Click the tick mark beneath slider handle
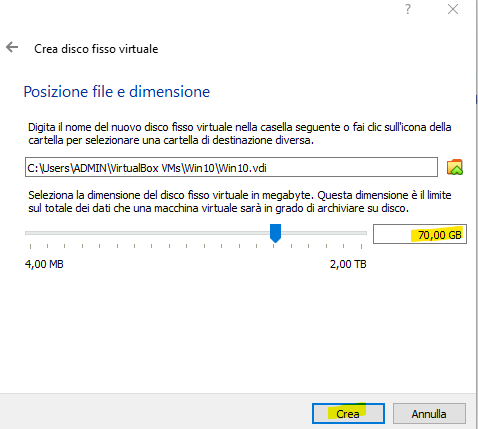 point(274,246)
